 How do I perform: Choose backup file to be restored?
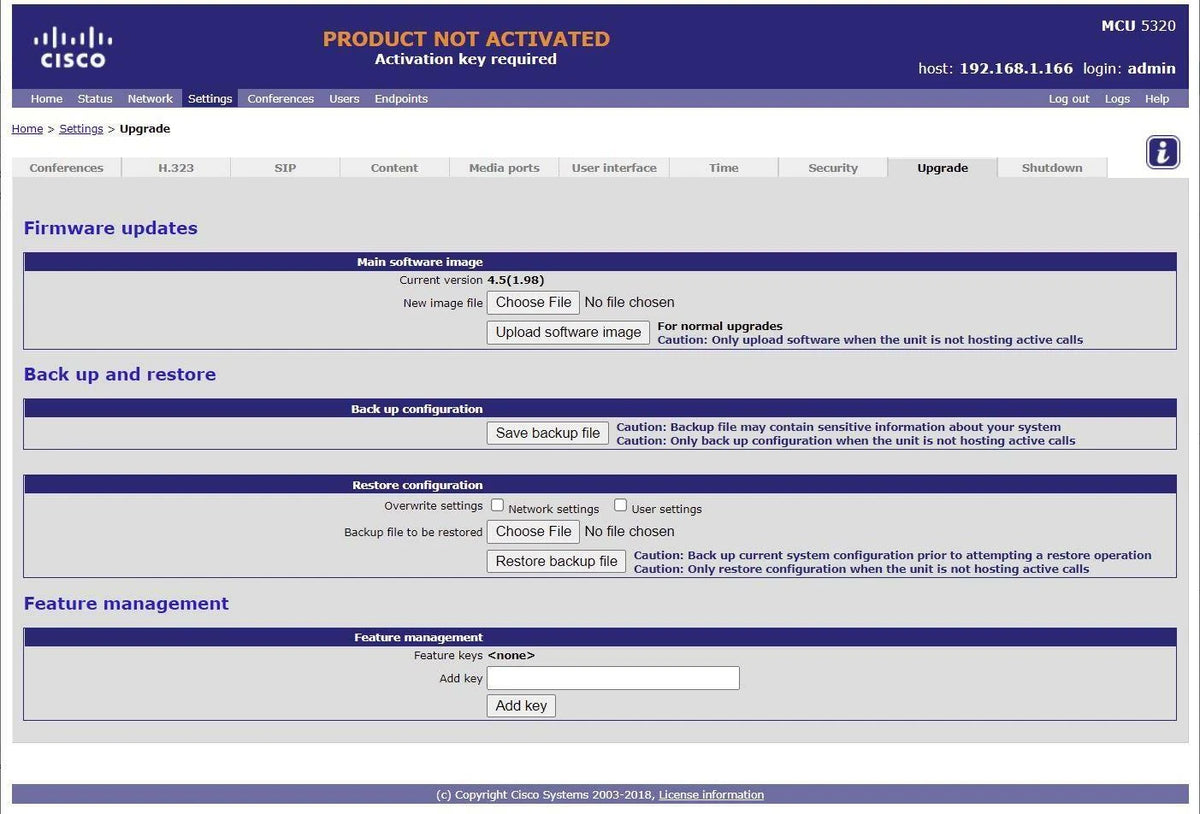point(533,531)
